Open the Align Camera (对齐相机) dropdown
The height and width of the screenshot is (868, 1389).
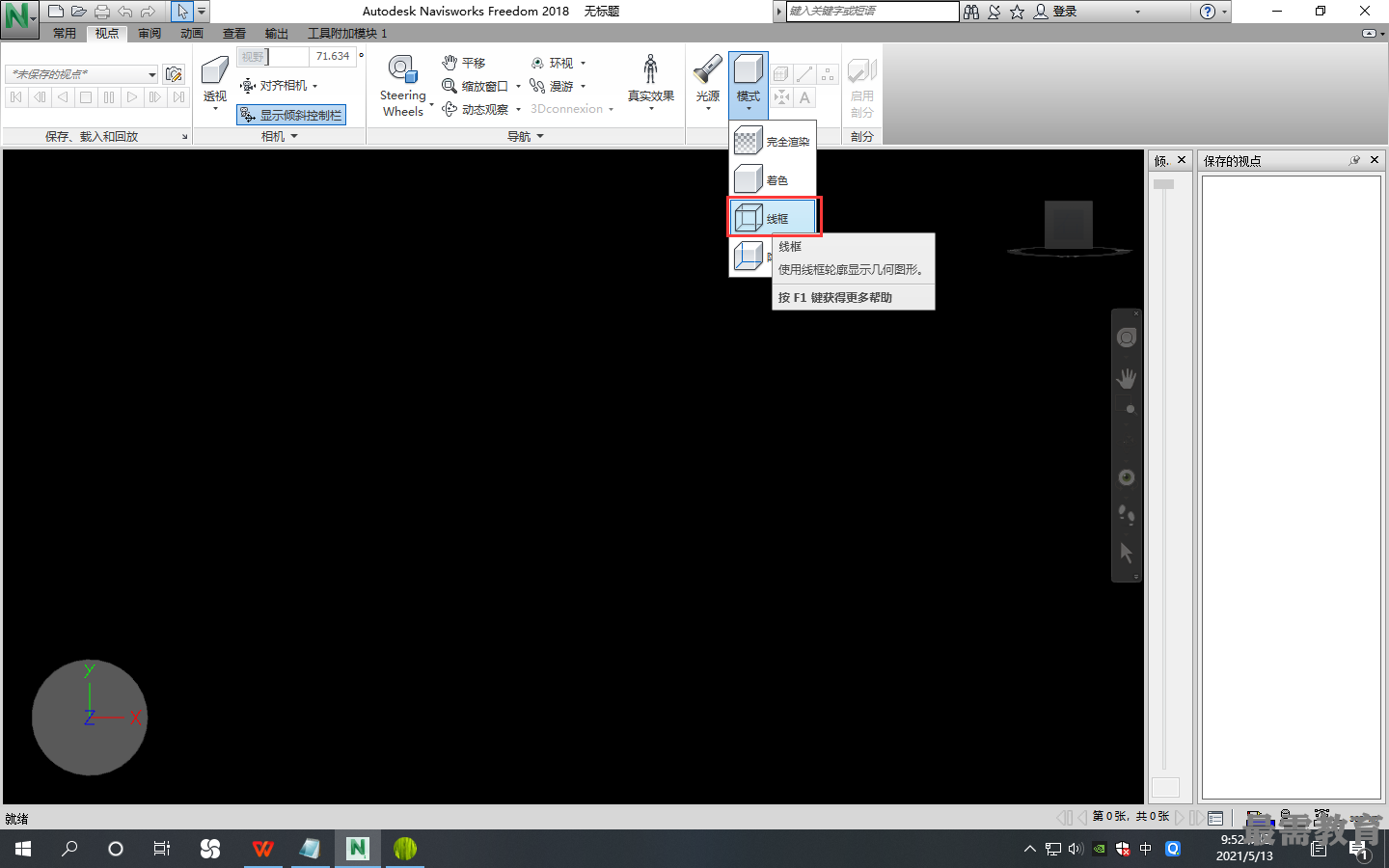[x=314, y=86]
